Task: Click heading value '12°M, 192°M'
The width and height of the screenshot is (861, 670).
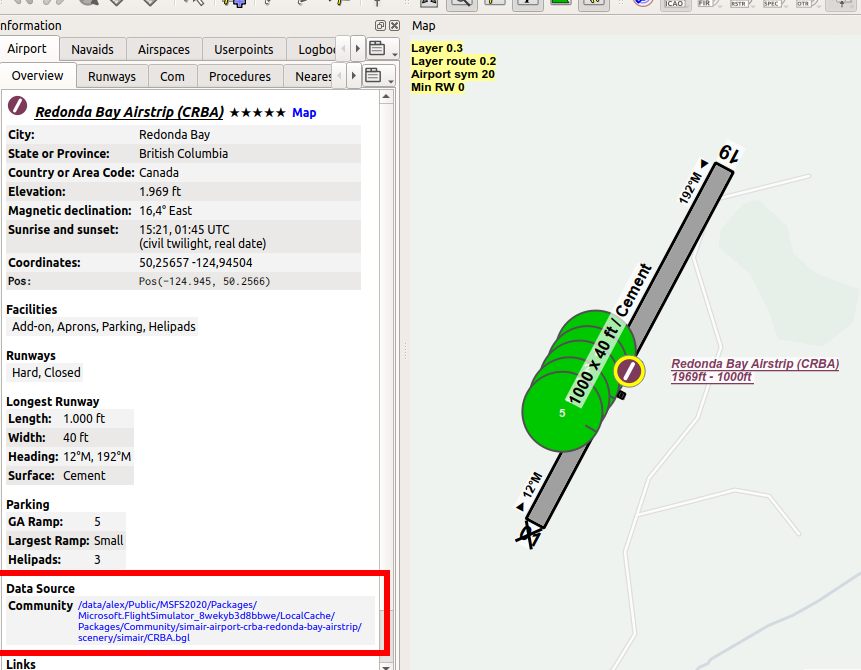Action: tap(97, 457)
